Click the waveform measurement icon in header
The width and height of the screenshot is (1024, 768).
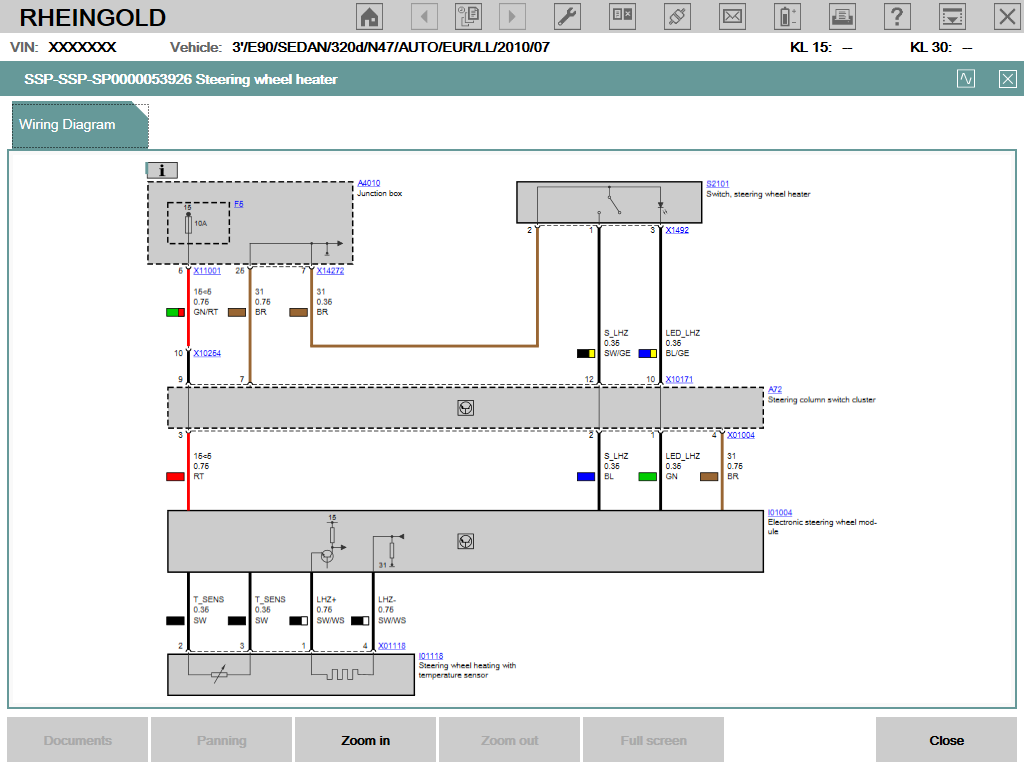pos(966,79)
